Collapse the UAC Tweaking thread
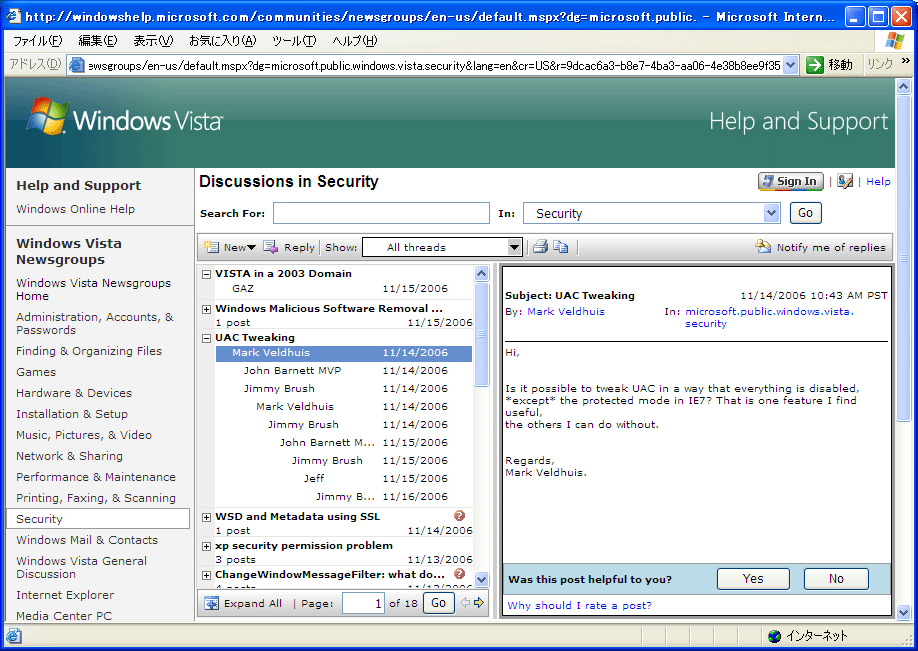918x651 pixels. (206, 338)
